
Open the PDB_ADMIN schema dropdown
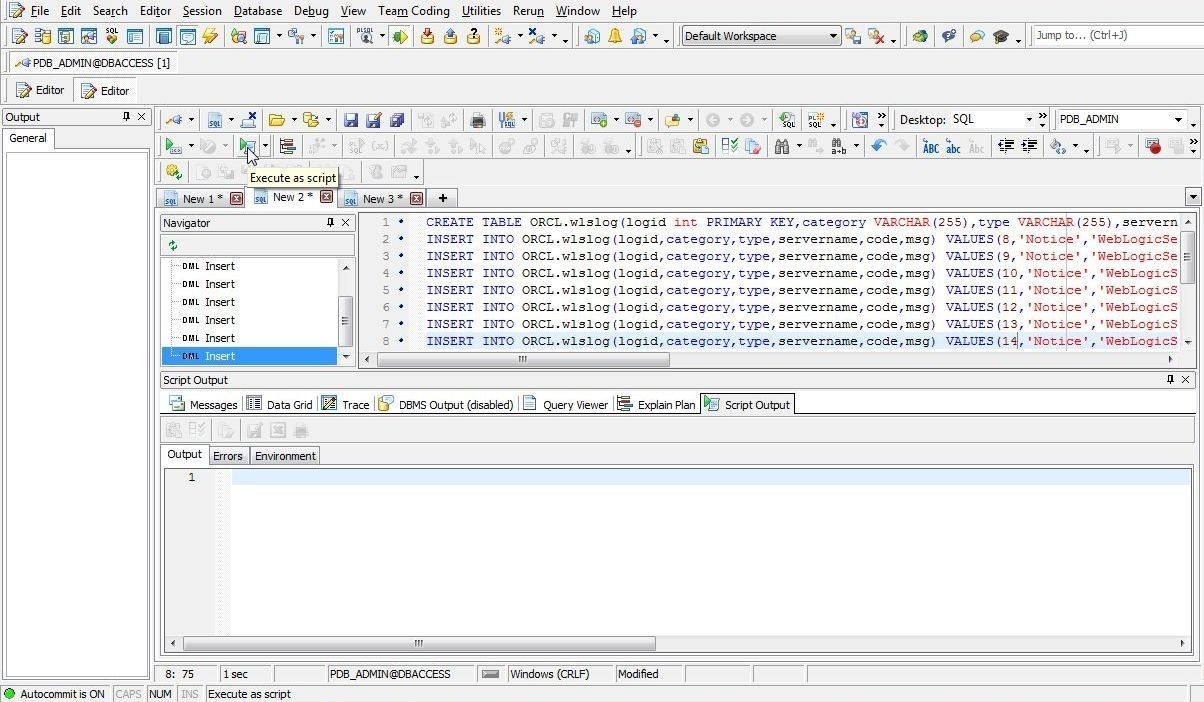click(1179, 119)
